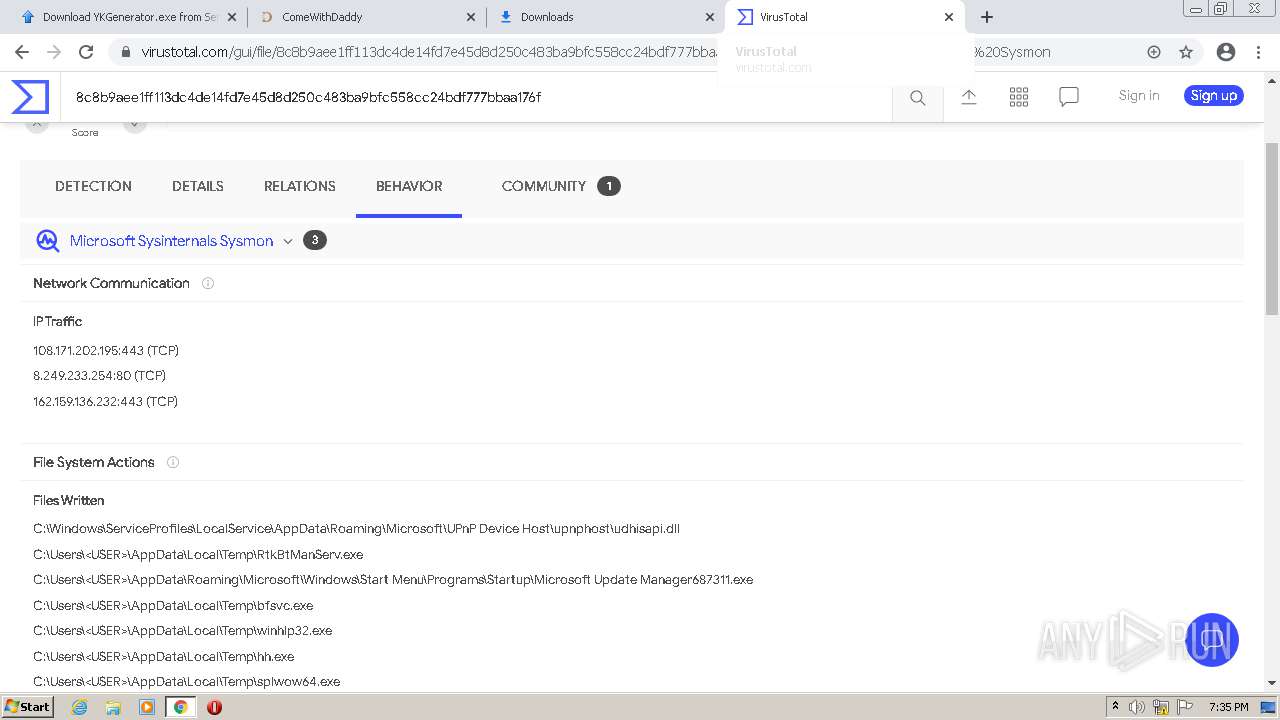Click the browser forward arrow
This screenshot has width=1280, height=720.
click(x=54, y=52)
